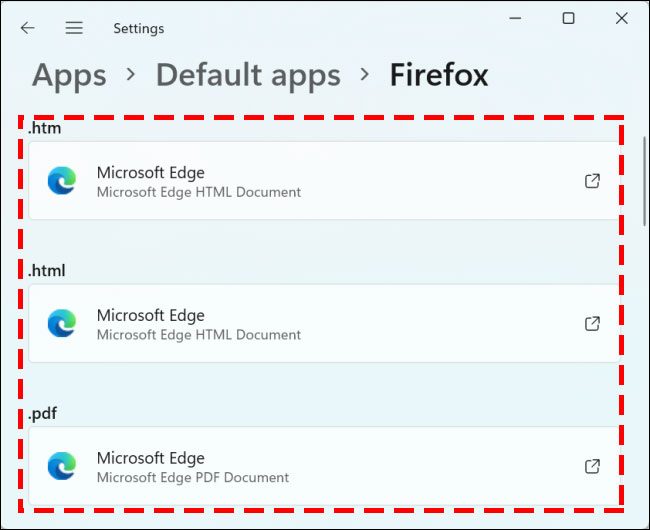The image size is (650, 530).
Task: Click the back arrow in Settings
Action: pos(28,28)
